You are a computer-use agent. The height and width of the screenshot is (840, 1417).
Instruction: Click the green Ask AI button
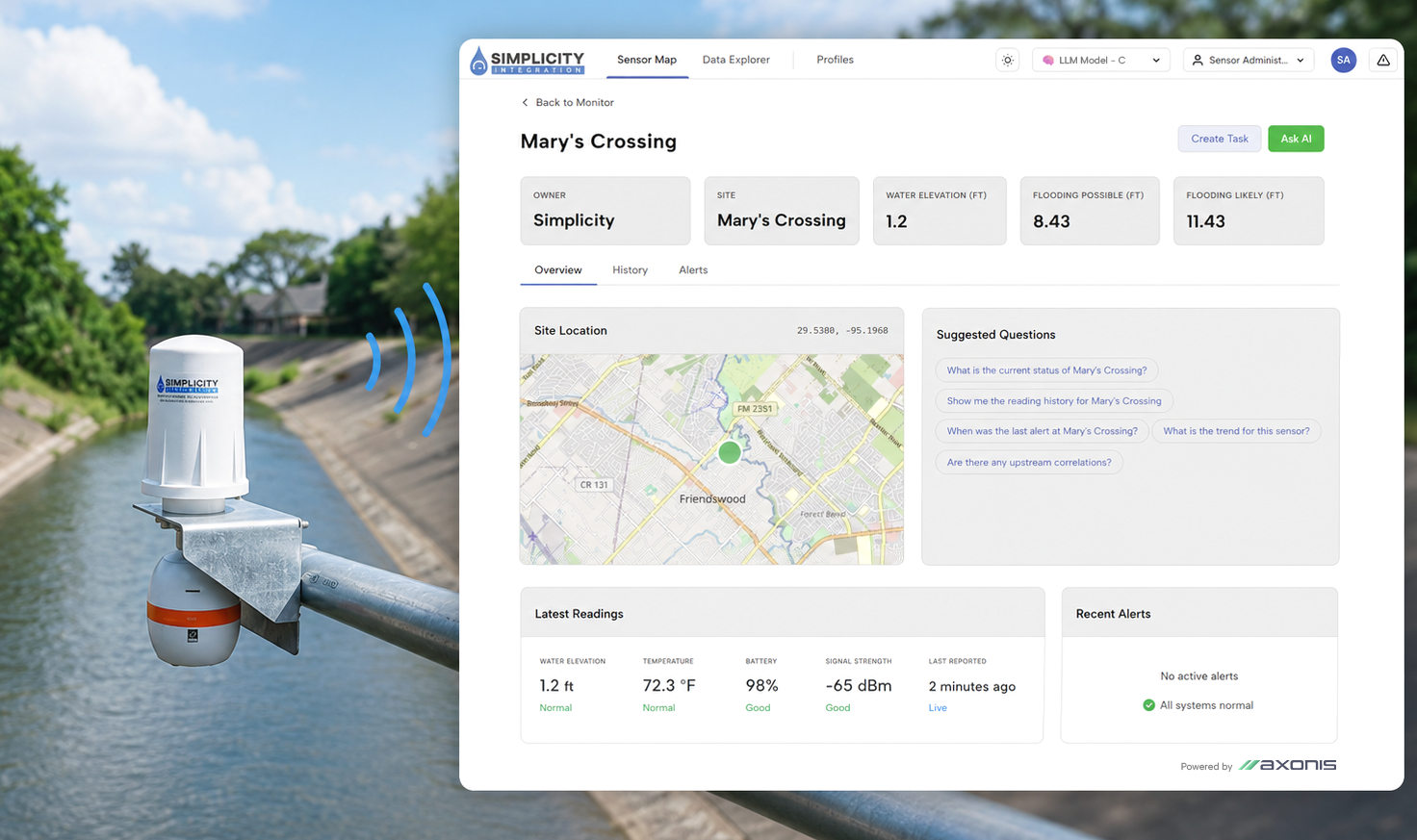pos(1296,139)
